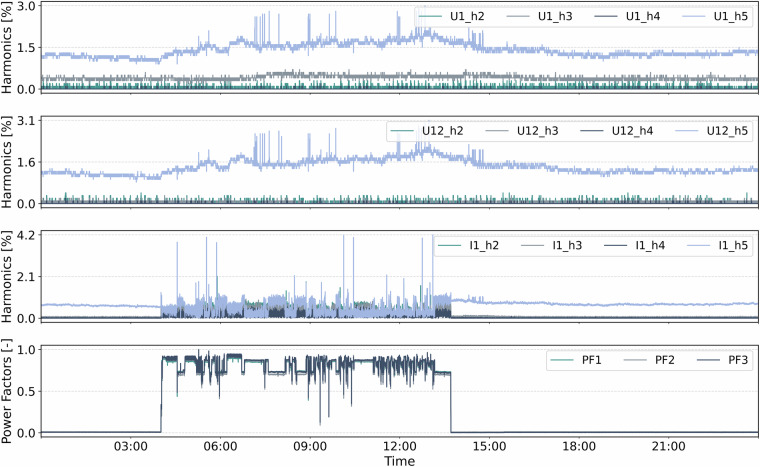Click the U1_h2 legend label
The height and width of the screenshot is (467, 760).
467,16
